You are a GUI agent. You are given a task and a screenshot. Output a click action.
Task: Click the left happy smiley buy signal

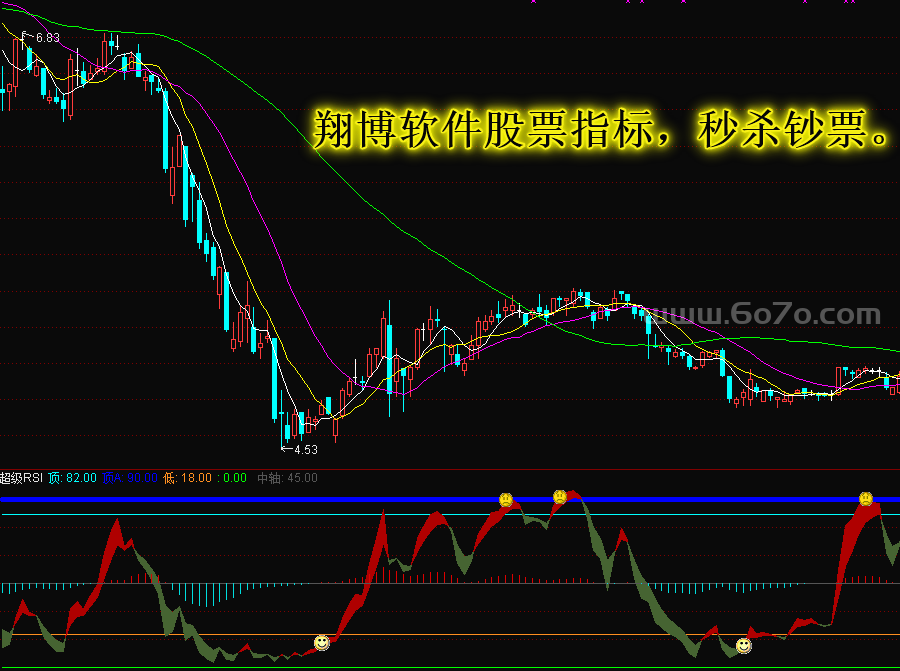[x=321, y=642]
